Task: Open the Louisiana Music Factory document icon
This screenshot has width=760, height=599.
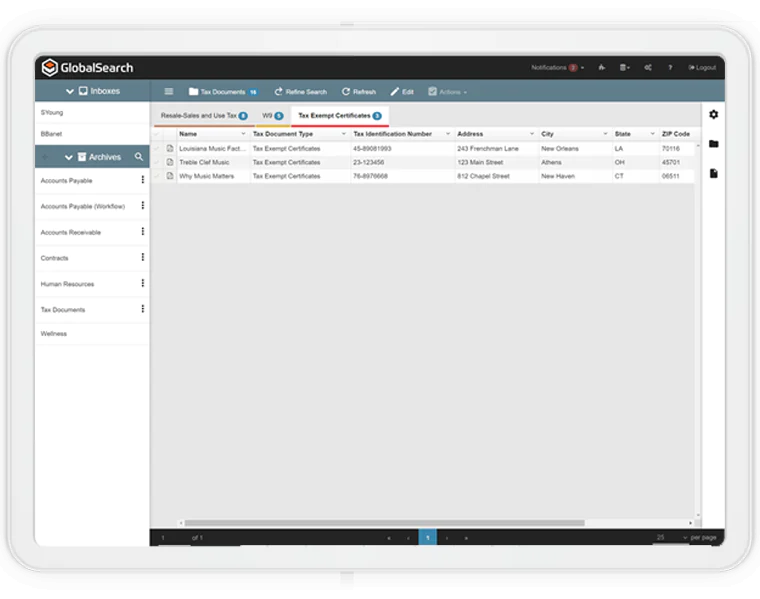Action: pos(170,149)
